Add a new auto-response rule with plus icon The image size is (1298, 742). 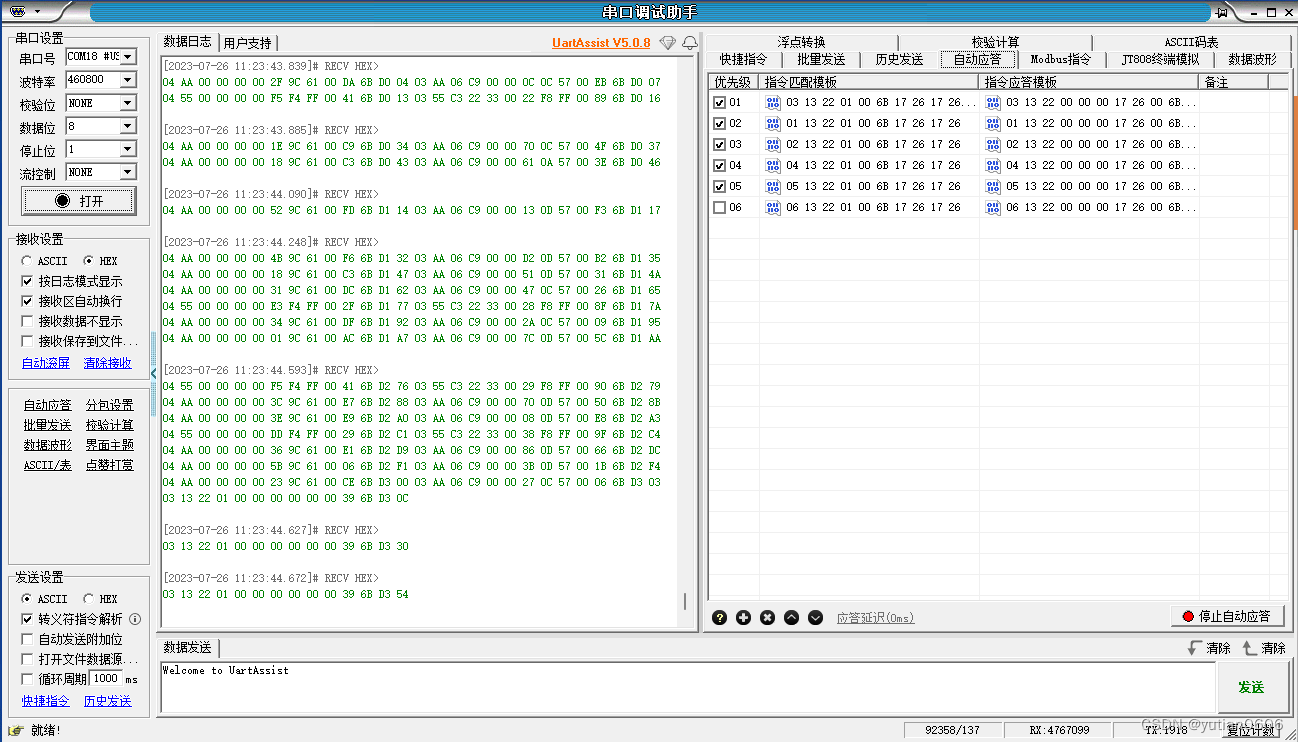pyautogui.click(x=743, y=617)
